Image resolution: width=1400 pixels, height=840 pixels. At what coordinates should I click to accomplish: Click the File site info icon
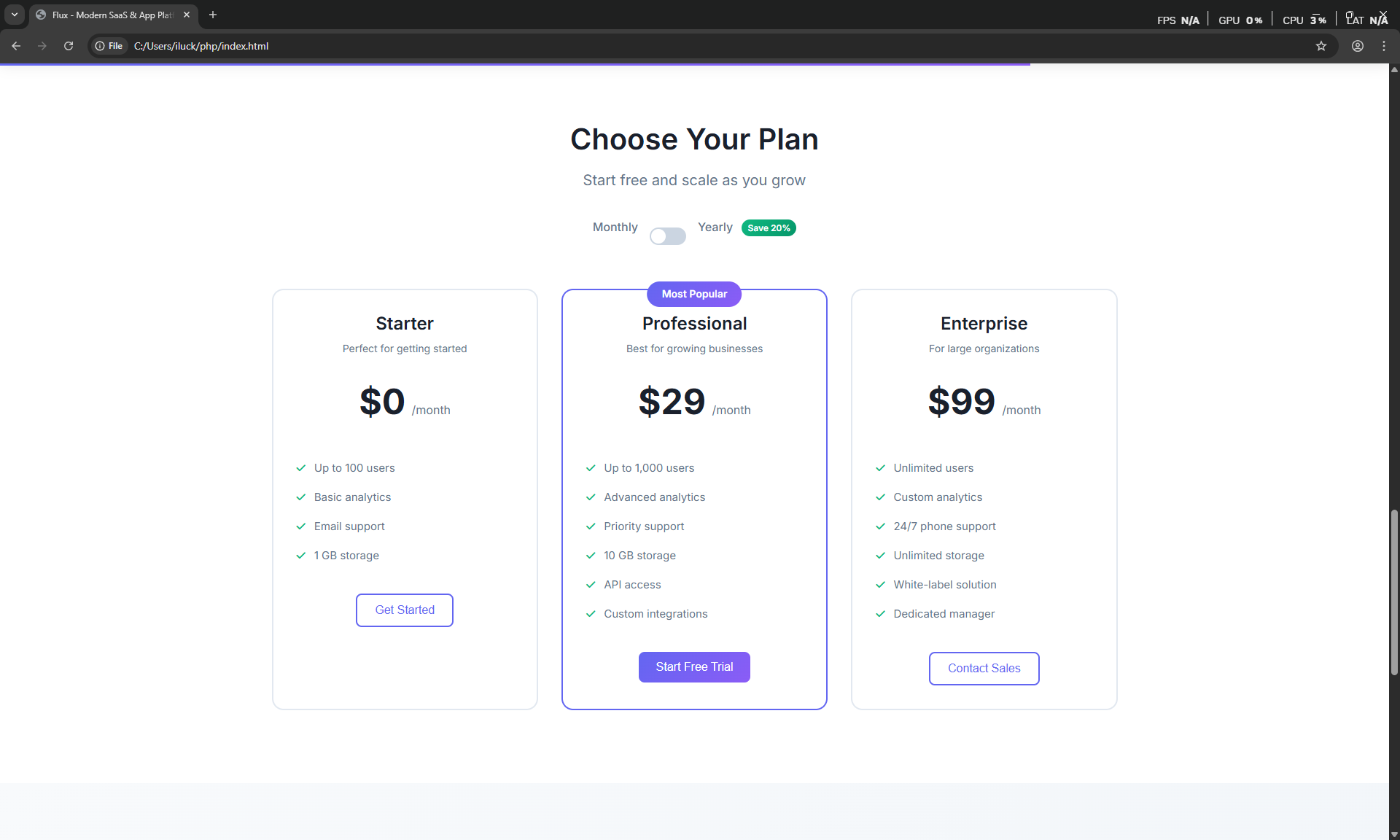click(109, 46)
